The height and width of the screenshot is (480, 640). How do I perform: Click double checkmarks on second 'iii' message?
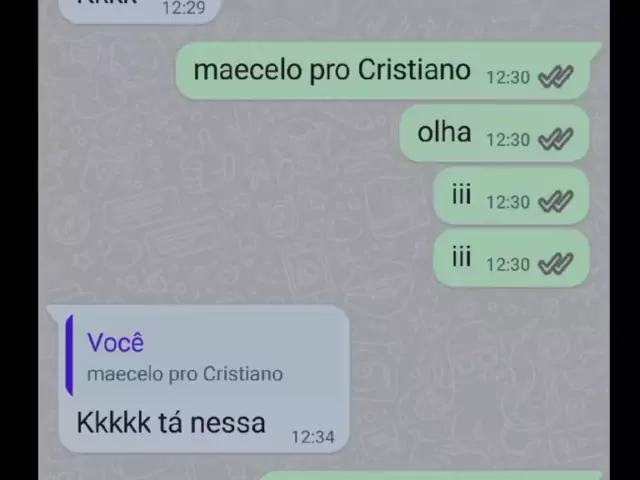click(556, 264)
